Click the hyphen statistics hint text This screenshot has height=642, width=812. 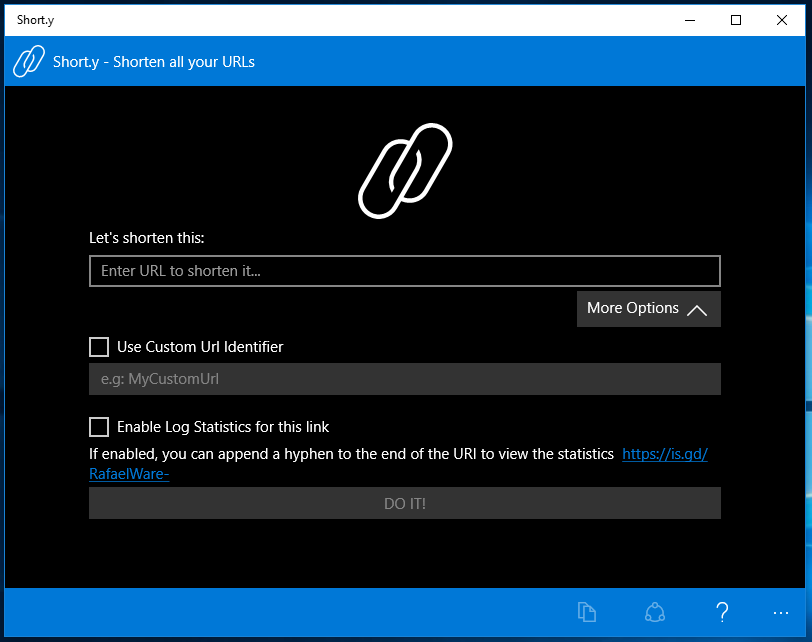[x=351, y=454]
